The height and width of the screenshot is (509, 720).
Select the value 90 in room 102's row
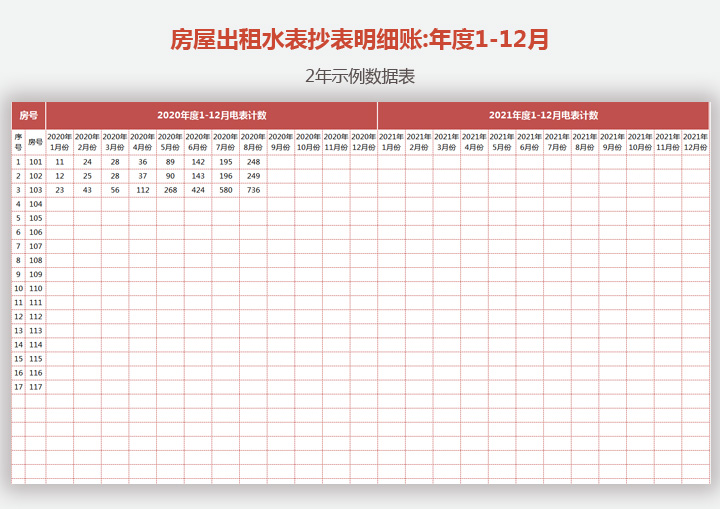coord(170,176)
